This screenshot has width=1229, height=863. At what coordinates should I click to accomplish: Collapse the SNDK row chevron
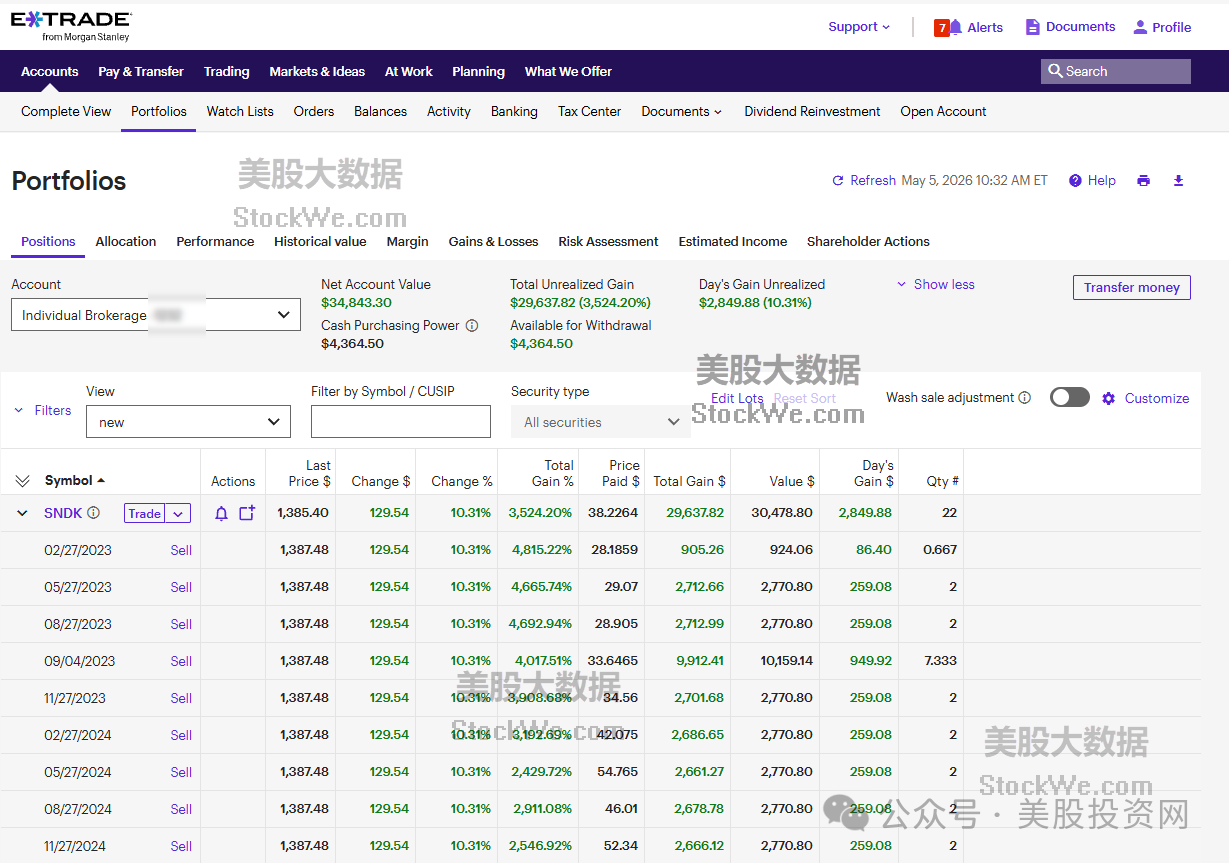22,513
